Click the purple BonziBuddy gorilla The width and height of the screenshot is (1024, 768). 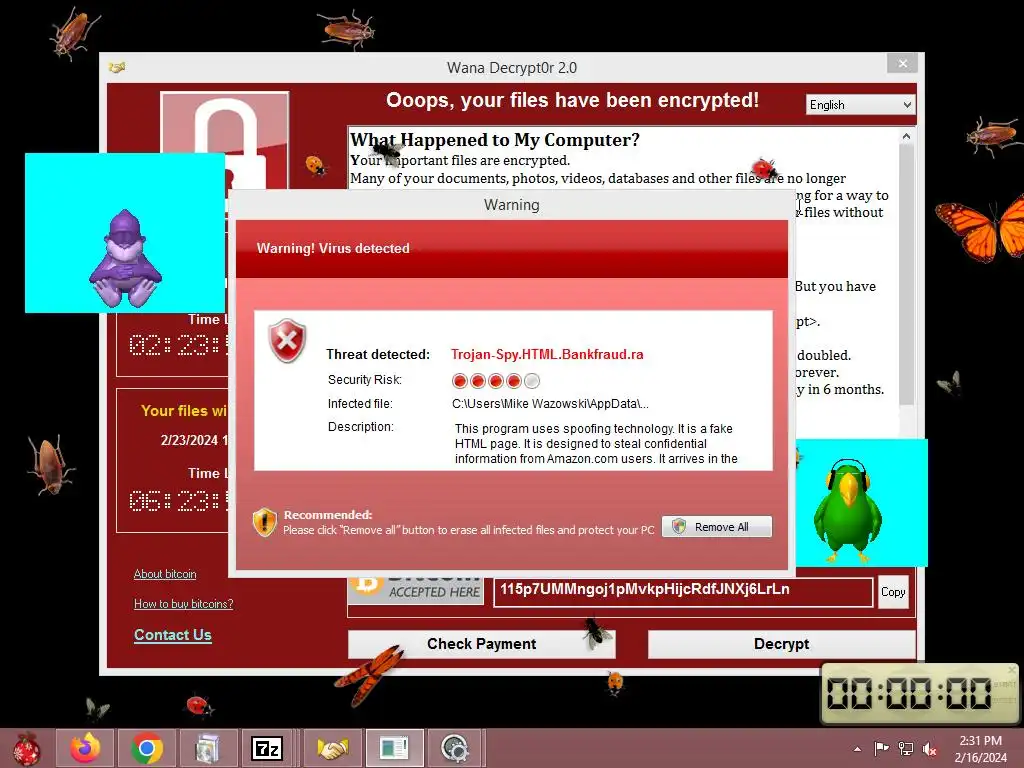click(125, 259)
